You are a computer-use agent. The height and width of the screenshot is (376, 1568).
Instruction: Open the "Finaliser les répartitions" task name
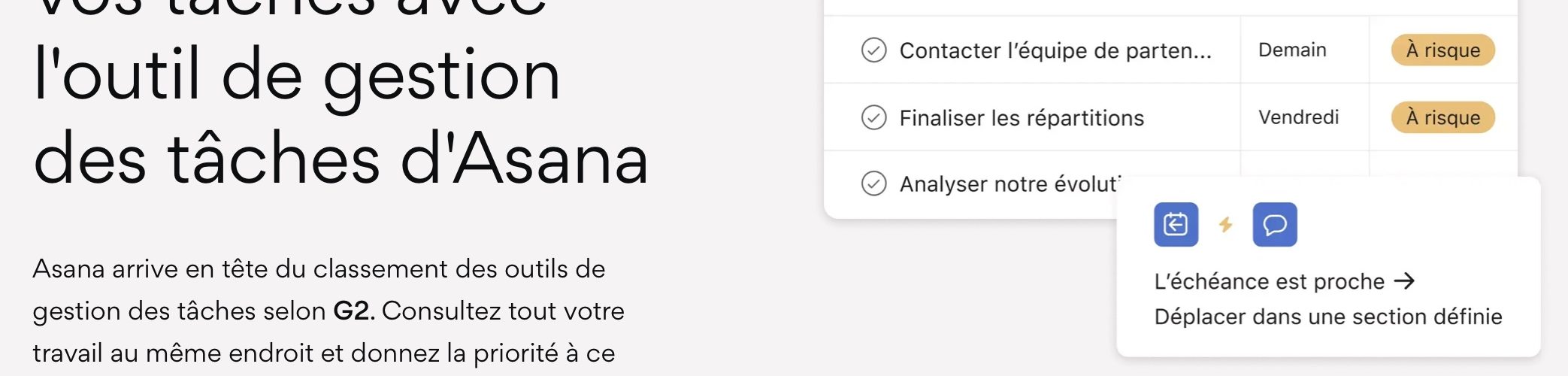(x=1022, y=118)
